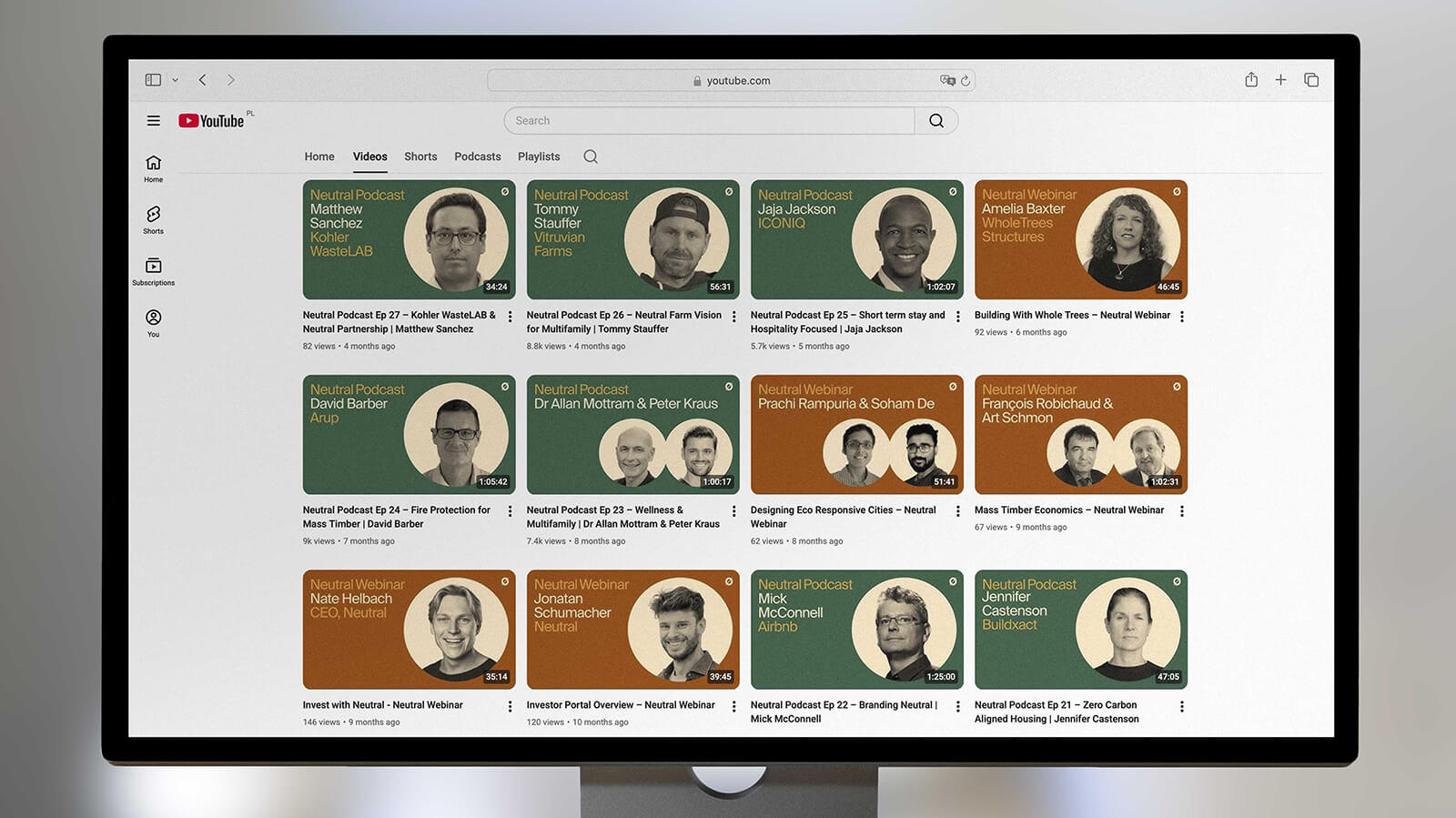Viewport: 1456px width, 818px height.
Task: Open Nate Helbach CEO Neutral thumbnail
Action: click(x=409, y=630)
